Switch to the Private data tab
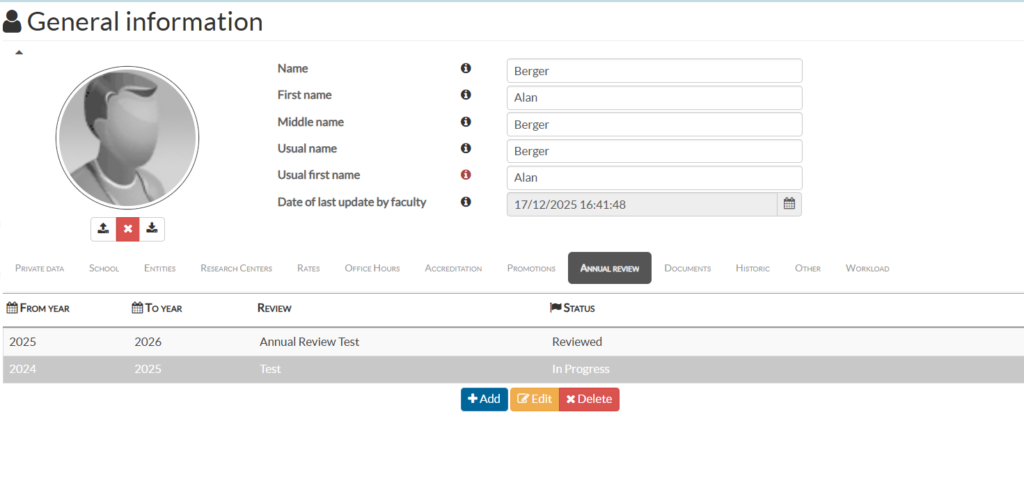The image size is (1024, 483). tap(40, 268)
